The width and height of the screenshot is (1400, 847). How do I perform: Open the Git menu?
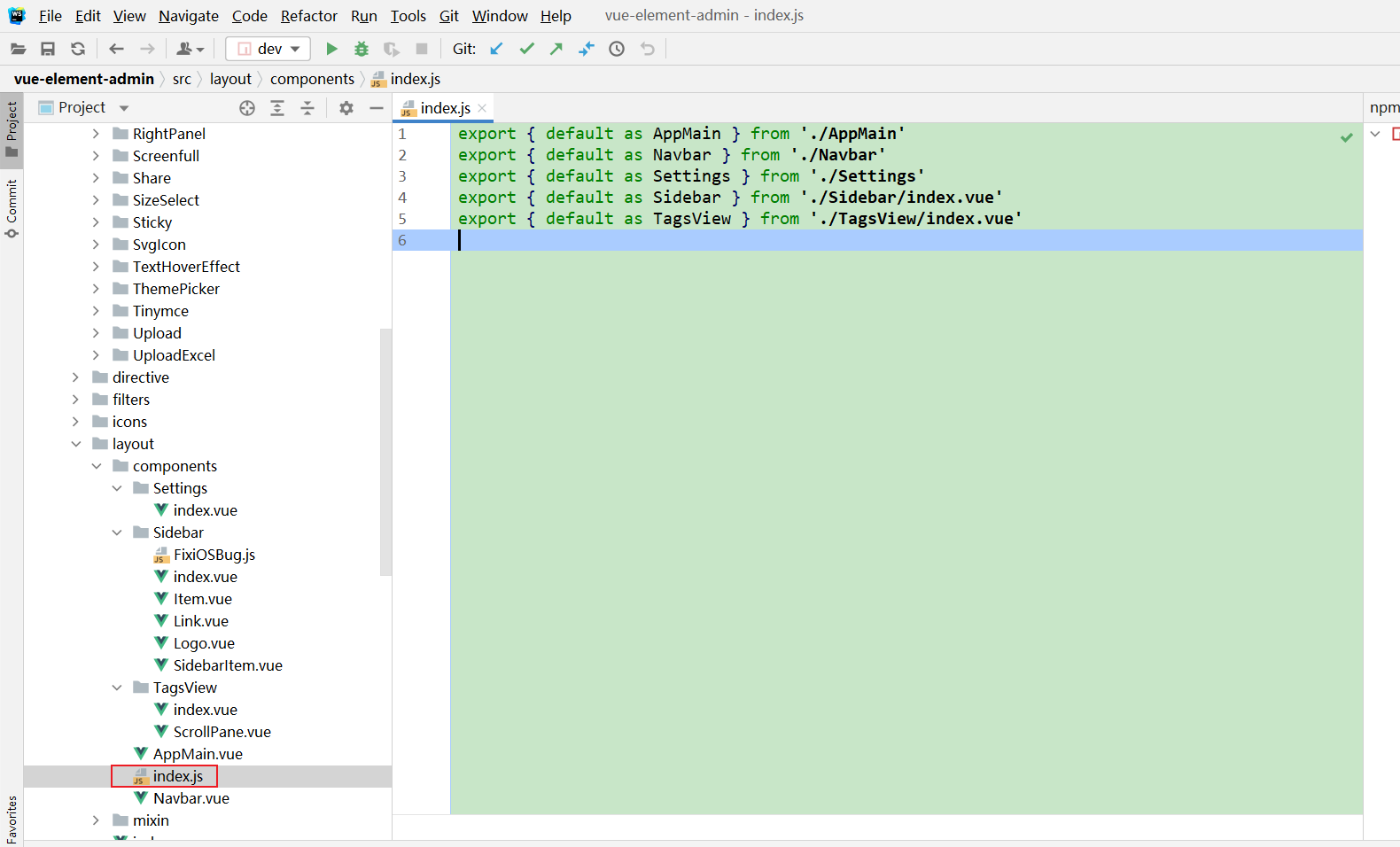[x=449, y=16]
